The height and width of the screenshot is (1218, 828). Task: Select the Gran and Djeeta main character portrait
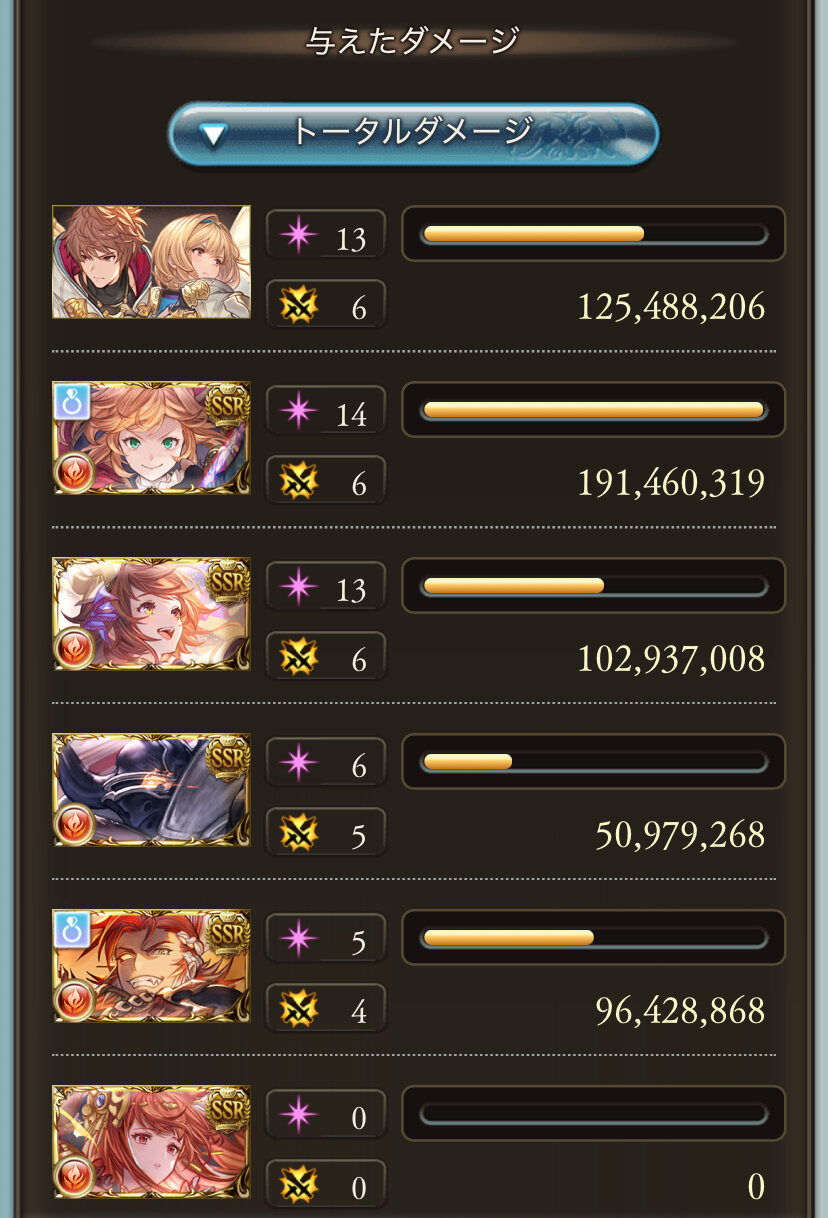151,262
